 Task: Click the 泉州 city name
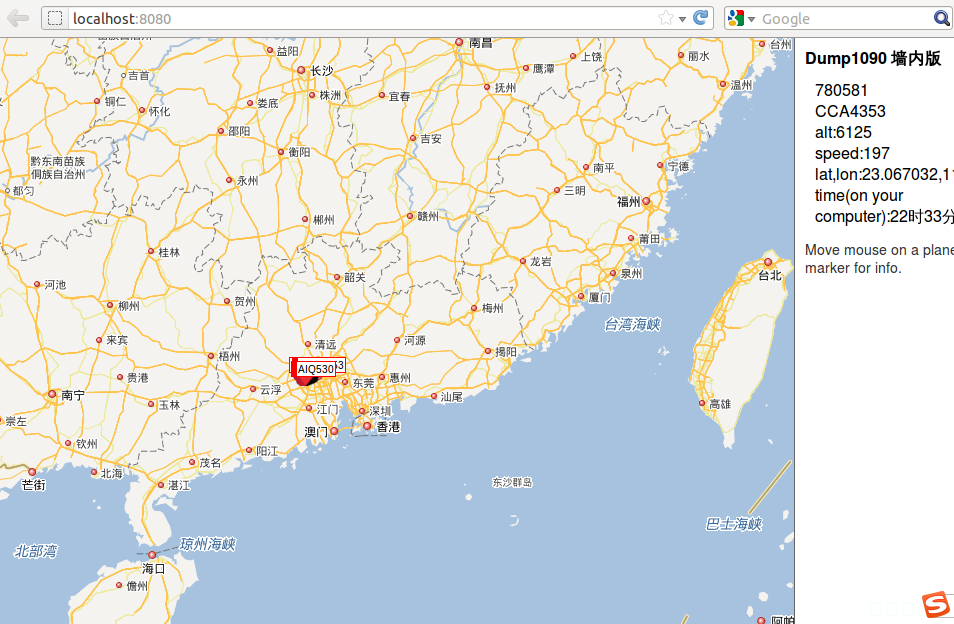point(632,274)
